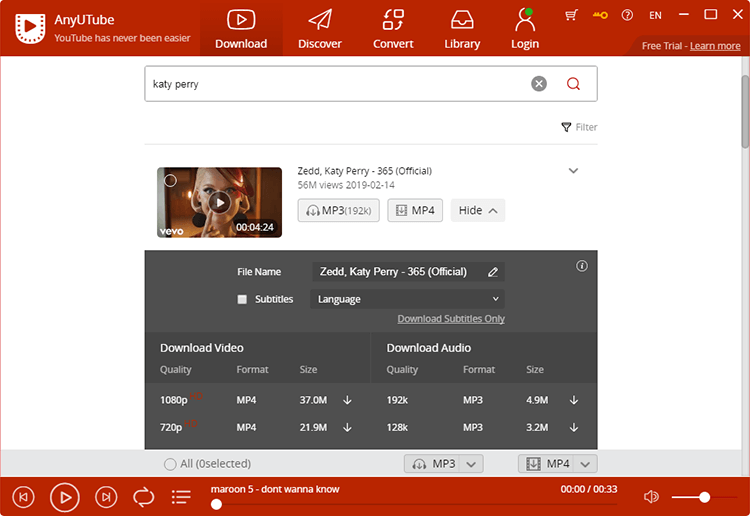This screenshot has height=516, width=750.
Task: Click bottom bar MP4 batch button
Action: [x=546, y=464]
